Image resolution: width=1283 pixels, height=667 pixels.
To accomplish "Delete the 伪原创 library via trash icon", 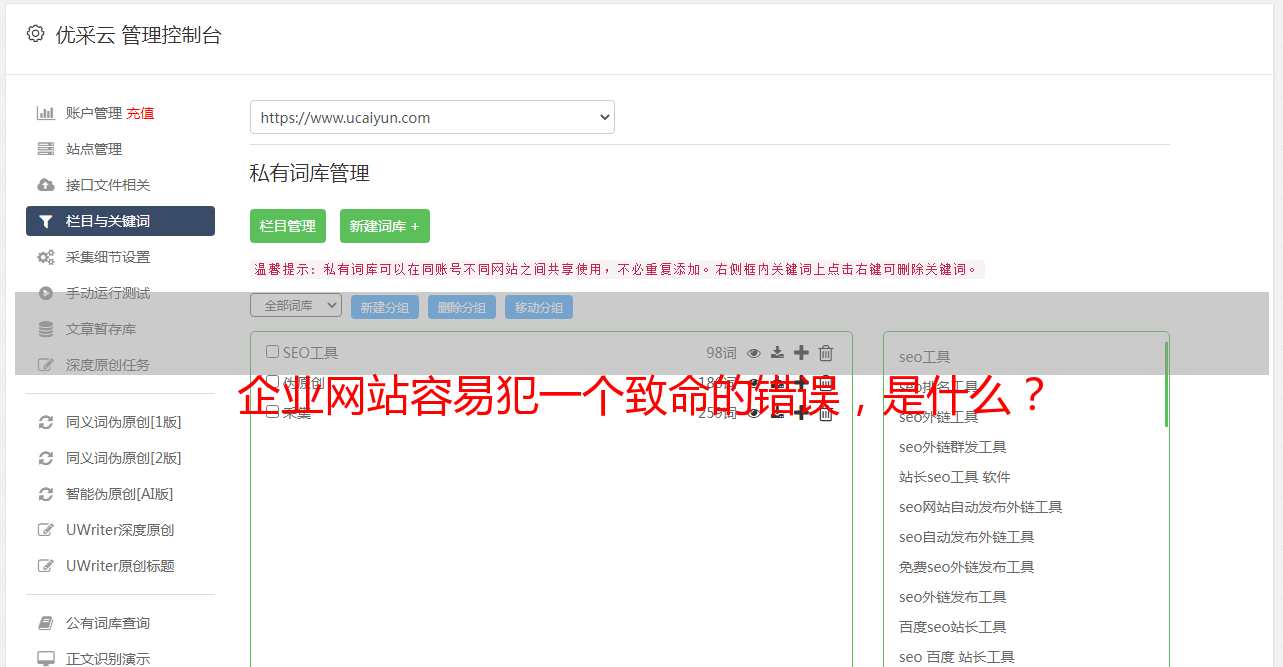I will (826, 383).
